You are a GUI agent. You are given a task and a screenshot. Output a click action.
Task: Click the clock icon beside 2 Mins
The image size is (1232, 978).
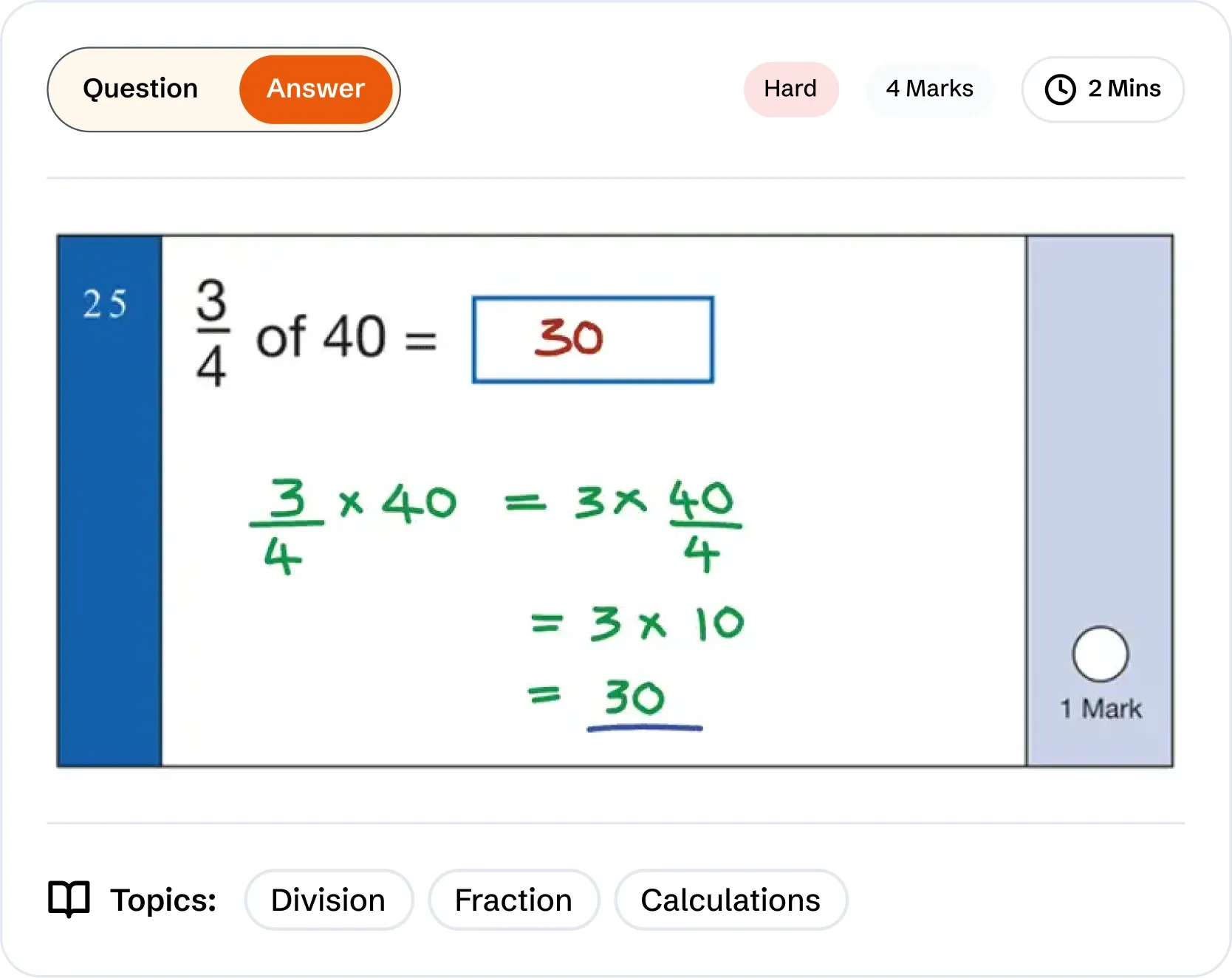tap(1061, 89)
